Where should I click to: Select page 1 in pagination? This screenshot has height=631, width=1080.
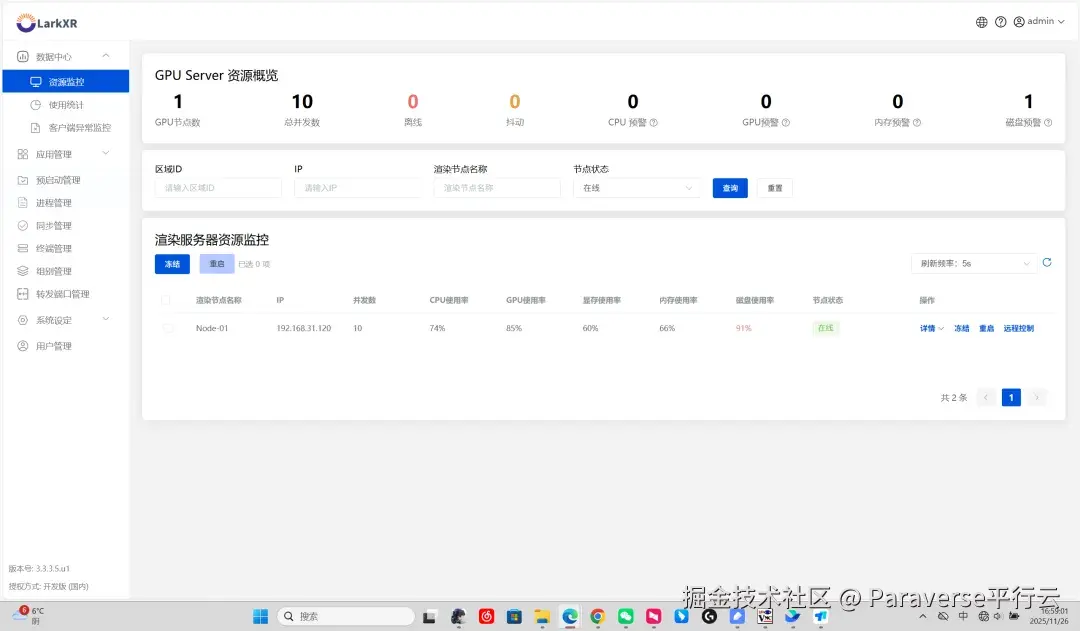pyautogui.click(x=1011, y=397)
